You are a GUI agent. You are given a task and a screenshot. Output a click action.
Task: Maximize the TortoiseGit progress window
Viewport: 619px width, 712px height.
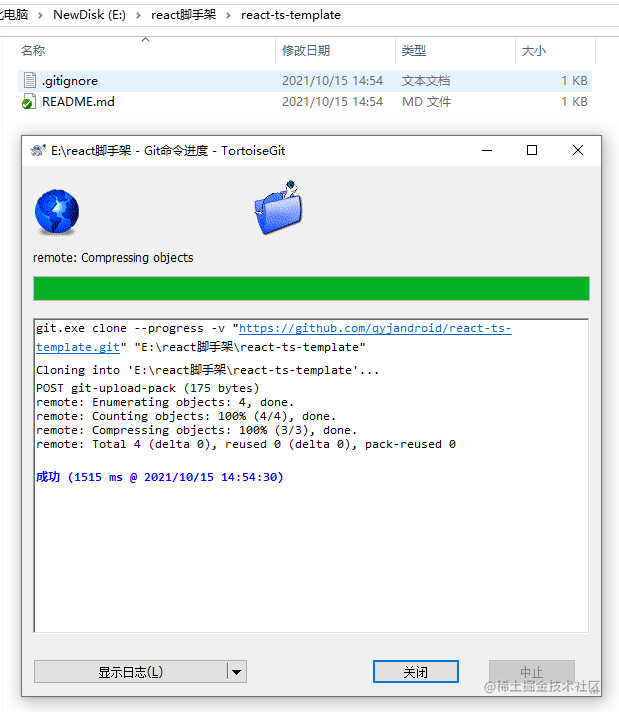tap(532, 150)
